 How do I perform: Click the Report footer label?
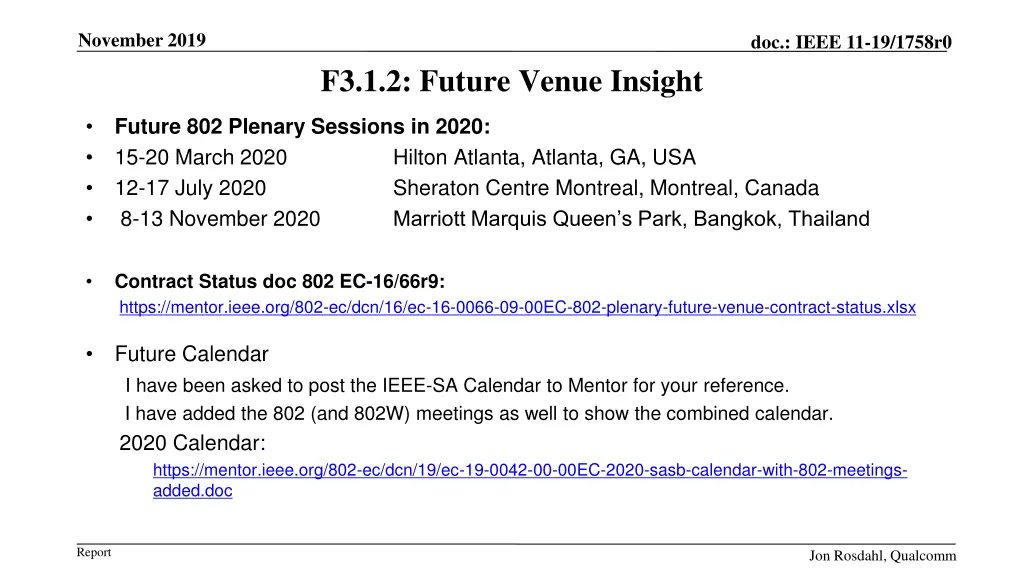pos(94,552)
